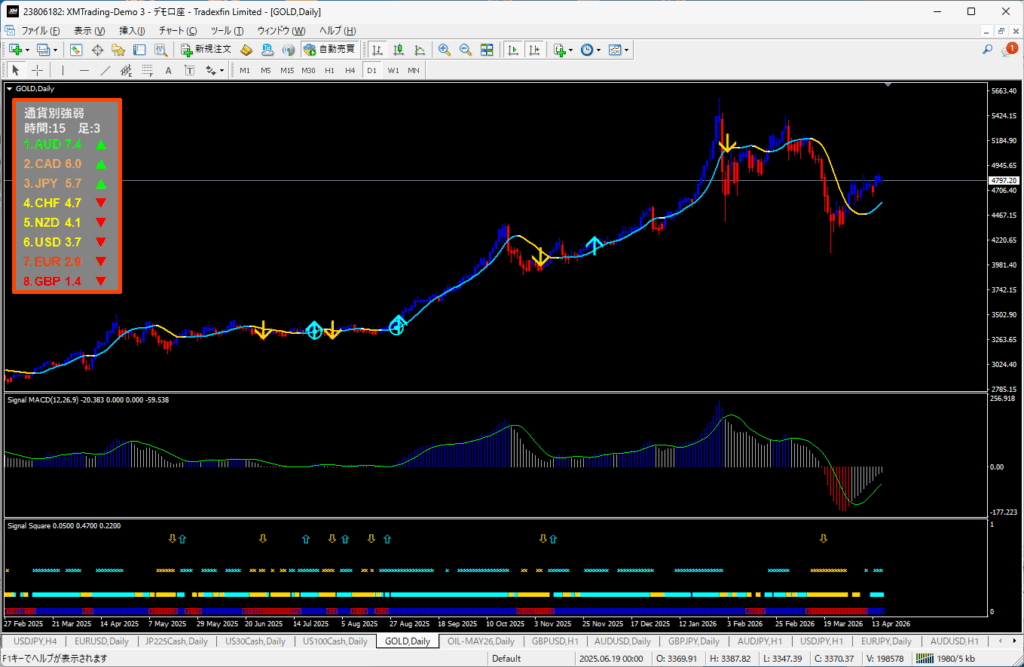Select the text label tool

pos(168,70)
